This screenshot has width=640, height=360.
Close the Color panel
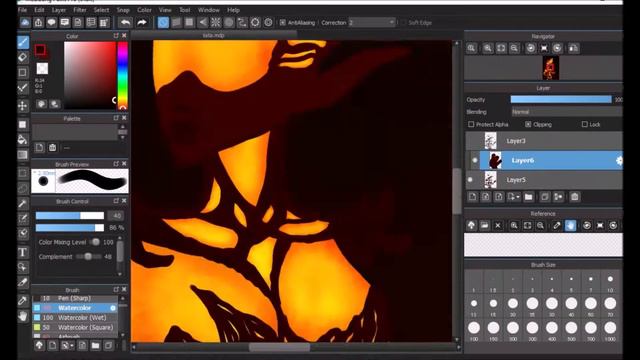124,36
